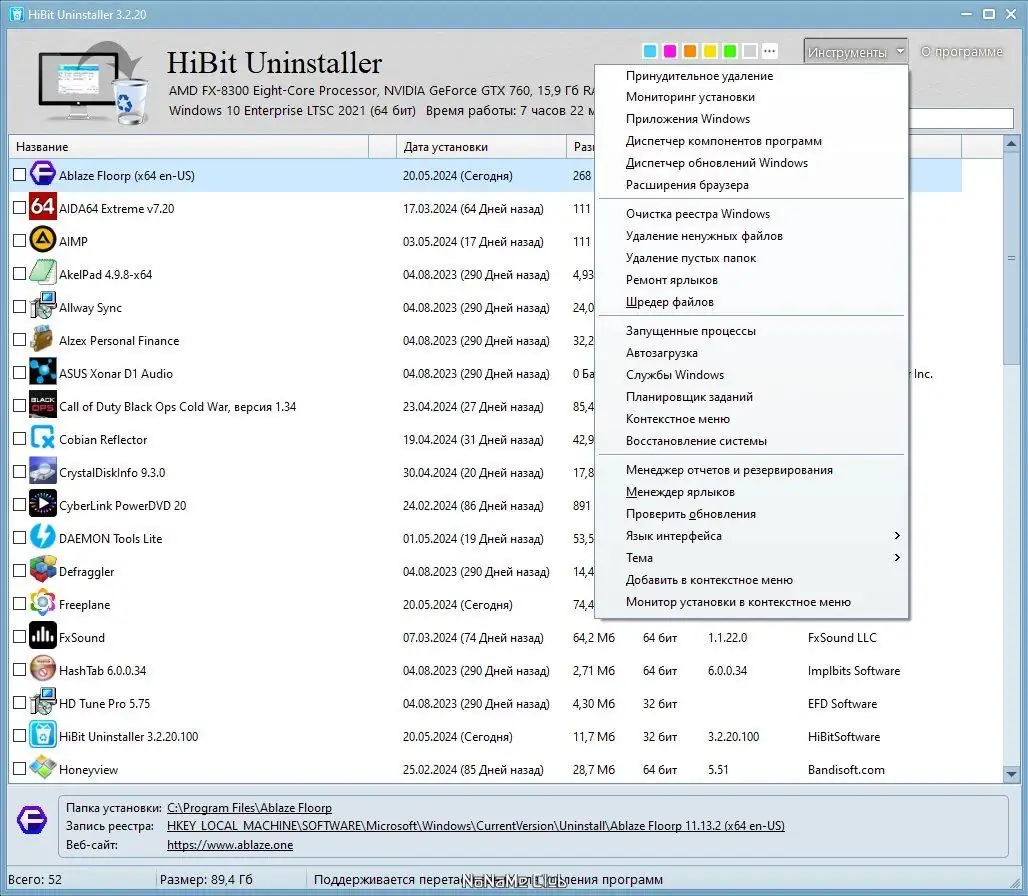
Task: Click the ASUS Xonar D1 Audio icon
Action: coord(43,372)
